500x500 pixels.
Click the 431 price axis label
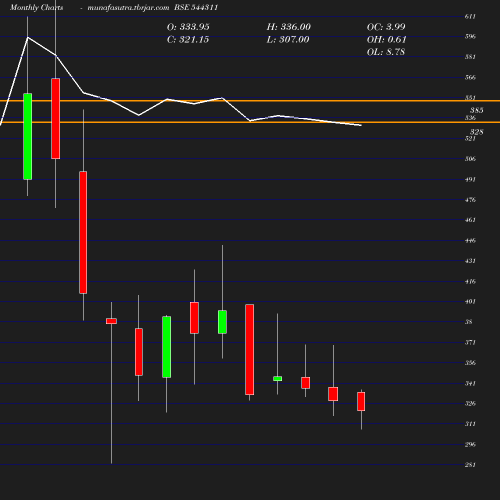click(x=470, y=261)
